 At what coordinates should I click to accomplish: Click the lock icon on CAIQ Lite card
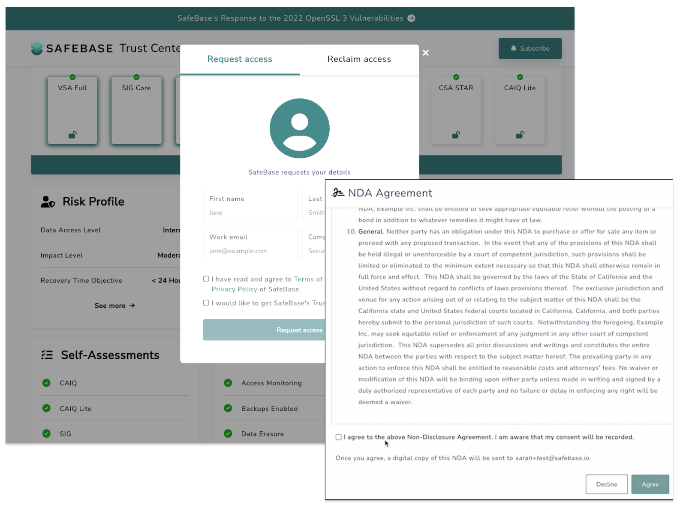520,135
